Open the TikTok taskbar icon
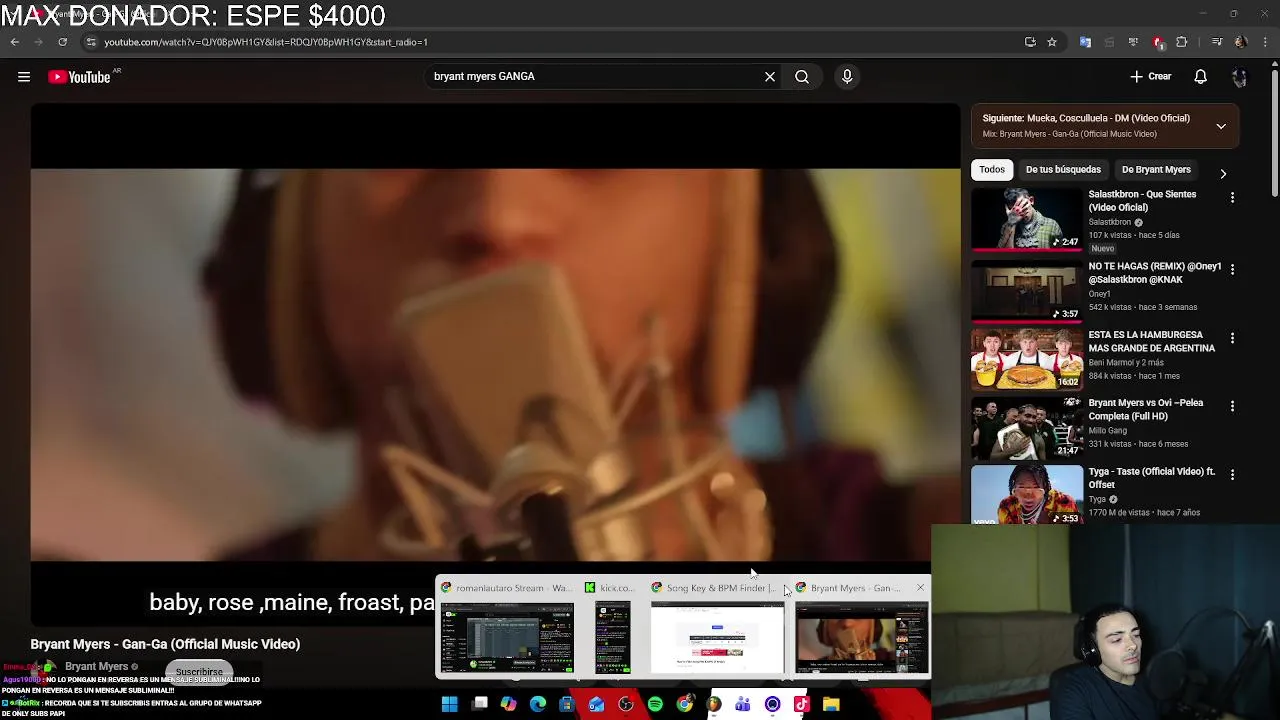Screen dimensions: 1280x720 [801, 704]
